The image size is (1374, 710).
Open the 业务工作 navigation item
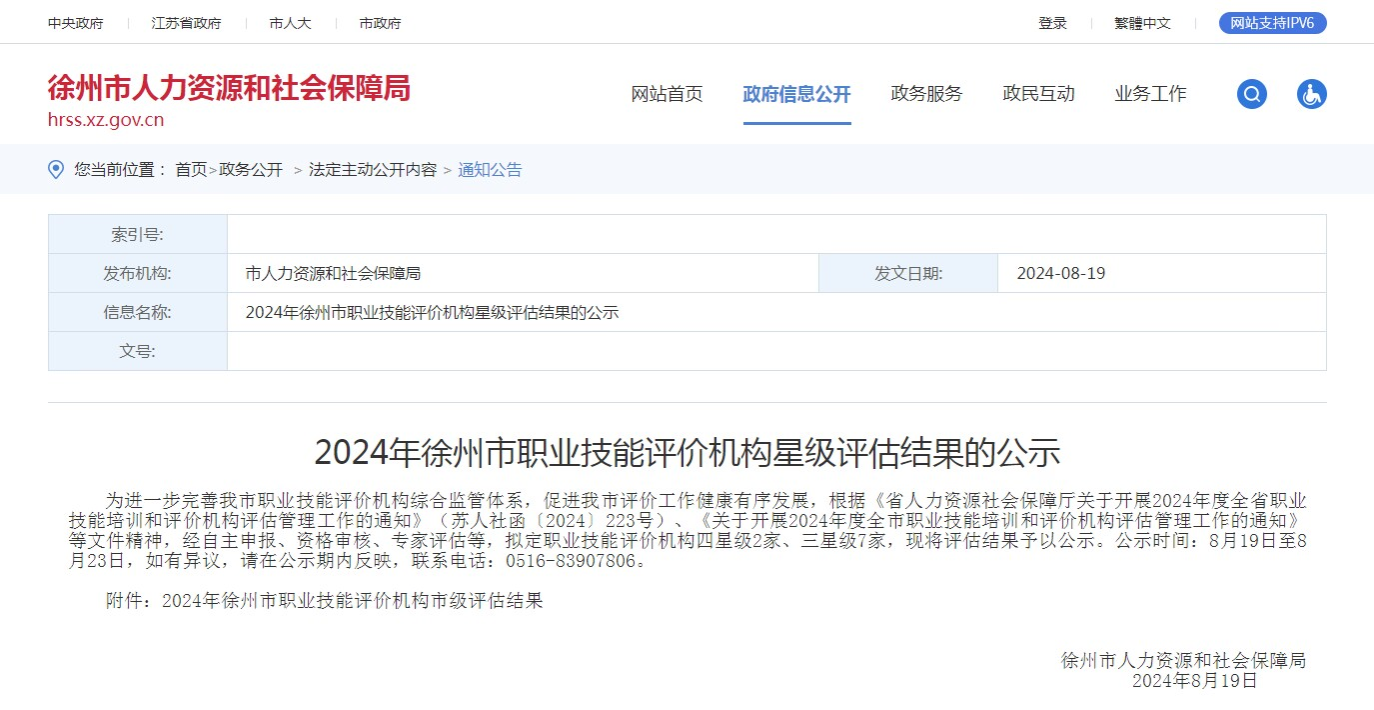coord(1151,94)
